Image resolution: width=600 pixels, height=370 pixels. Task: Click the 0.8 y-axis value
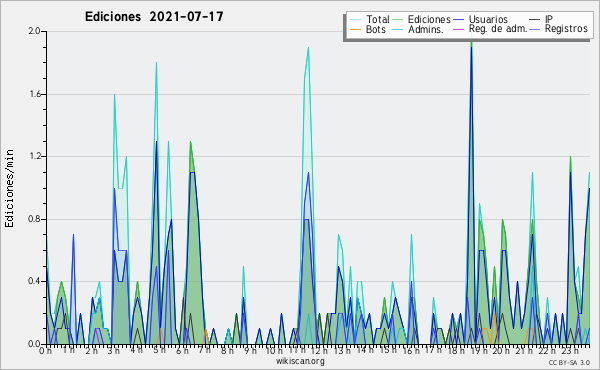click(x=34, y=219)
